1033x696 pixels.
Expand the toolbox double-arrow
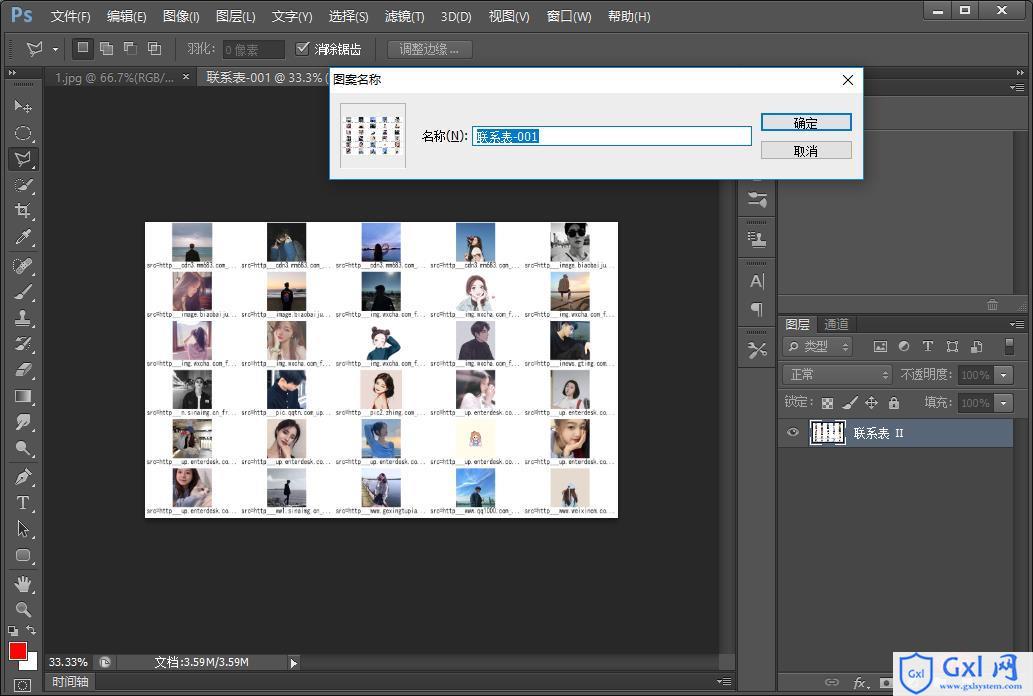pos(12,72)
